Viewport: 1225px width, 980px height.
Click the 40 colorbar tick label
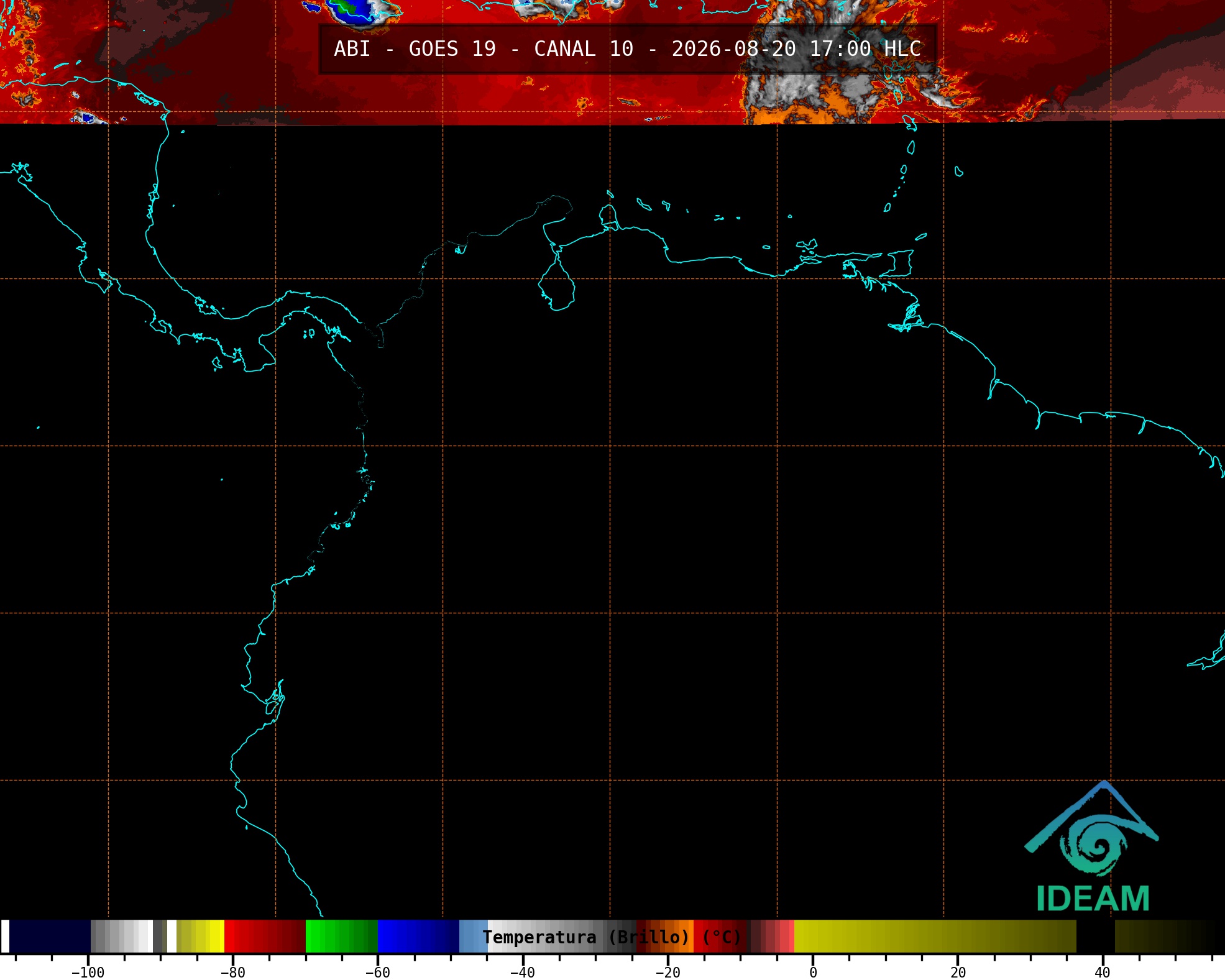click(x=1103, y=973)
